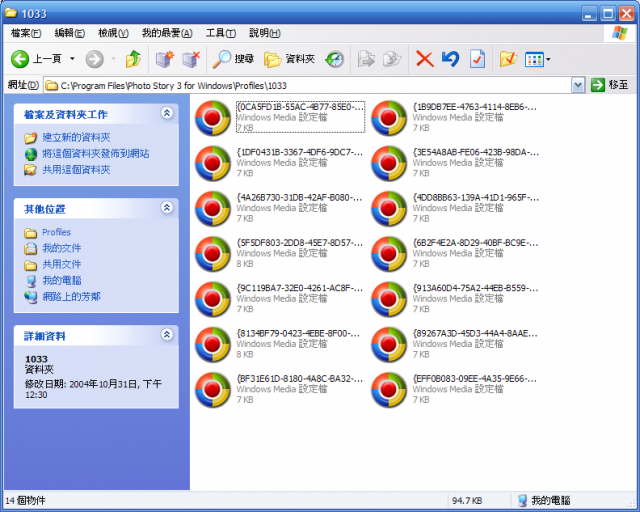Select file icon for {5F5DF803-2DD8-45E7-8D57-...

(x=213, y=254)
